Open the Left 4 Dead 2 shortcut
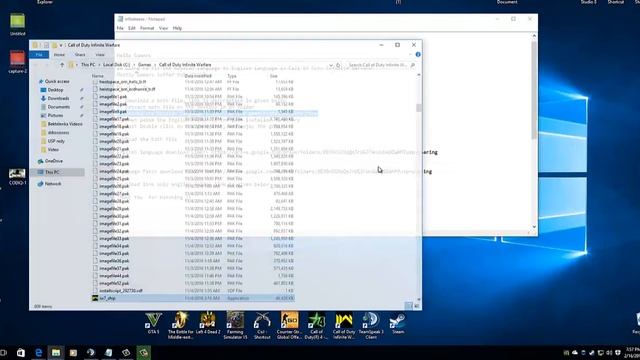Viewport: 640px width, 360px height. pyautogui.click(x=208, y=323)
